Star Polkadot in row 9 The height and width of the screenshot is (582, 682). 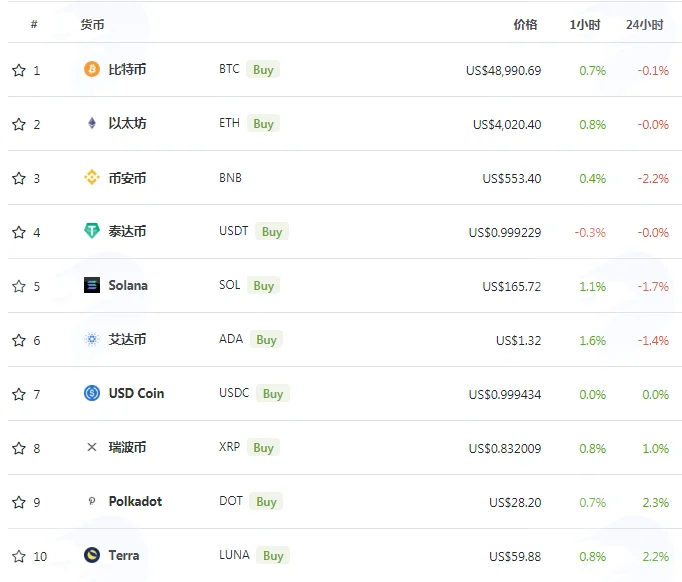pyautogui.click(x=19, y=502)
